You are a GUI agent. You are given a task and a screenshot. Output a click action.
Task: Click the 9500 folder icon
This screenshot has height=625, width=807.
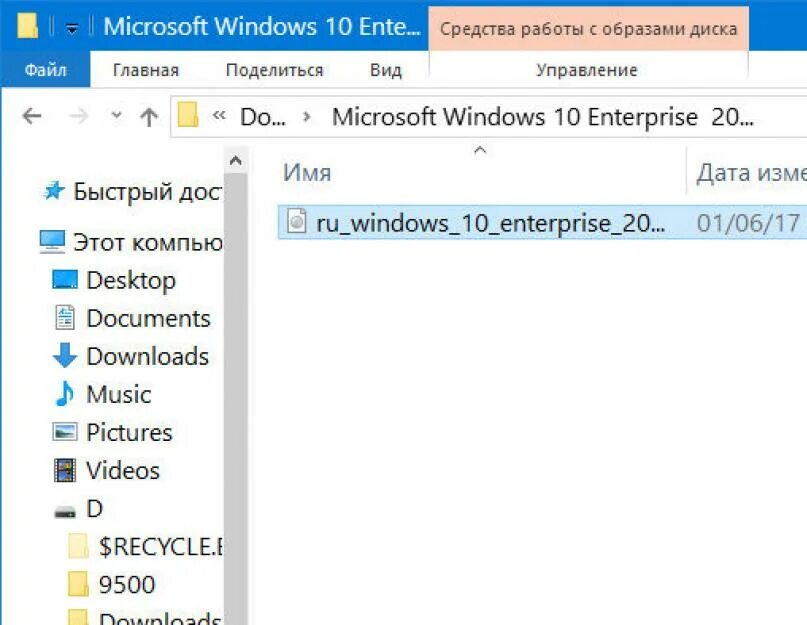[78, 584]
